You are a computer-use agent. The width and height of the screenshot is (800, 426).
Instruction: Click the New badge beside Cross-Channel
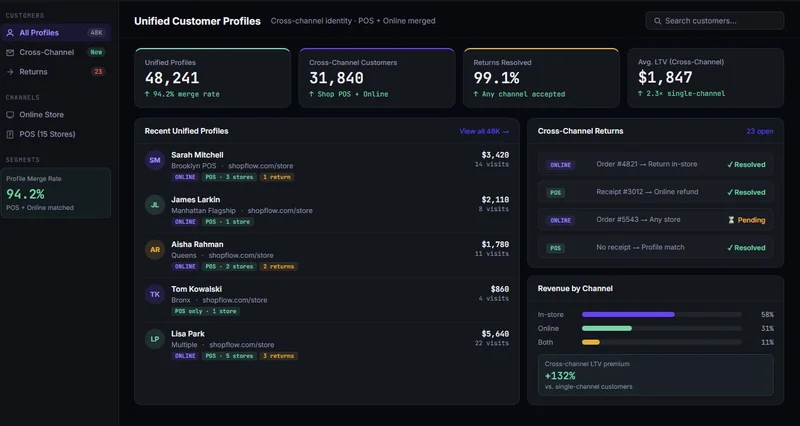[96, 52]
